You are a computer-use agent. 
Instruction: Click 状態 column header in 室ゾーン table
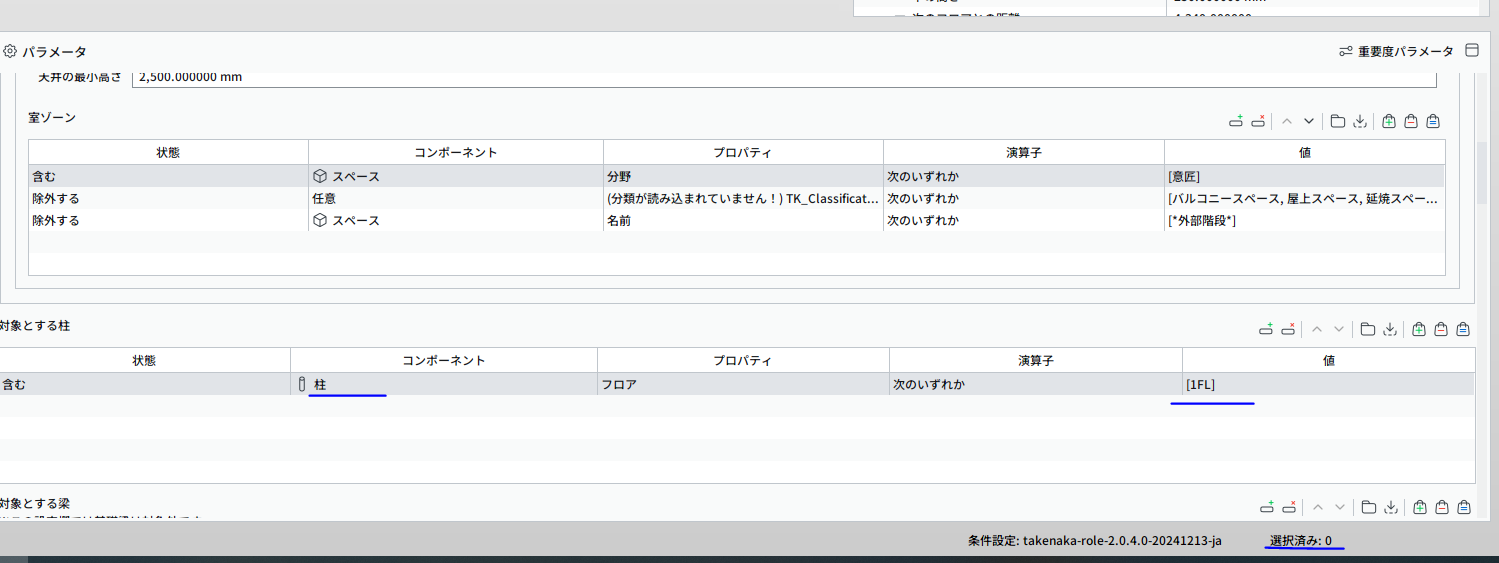coord(168,153)
